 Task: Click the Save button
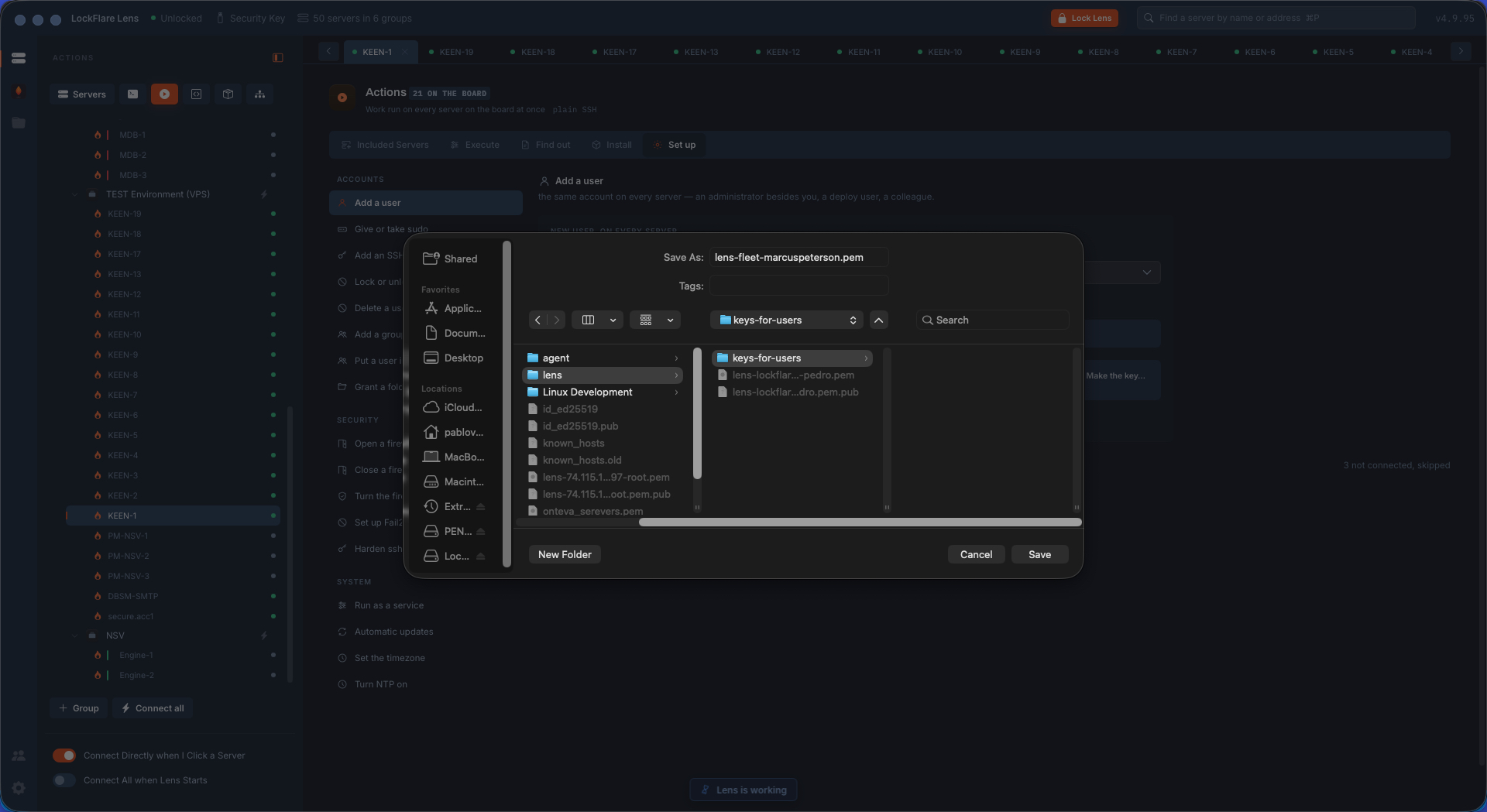tap(1039, 555)
